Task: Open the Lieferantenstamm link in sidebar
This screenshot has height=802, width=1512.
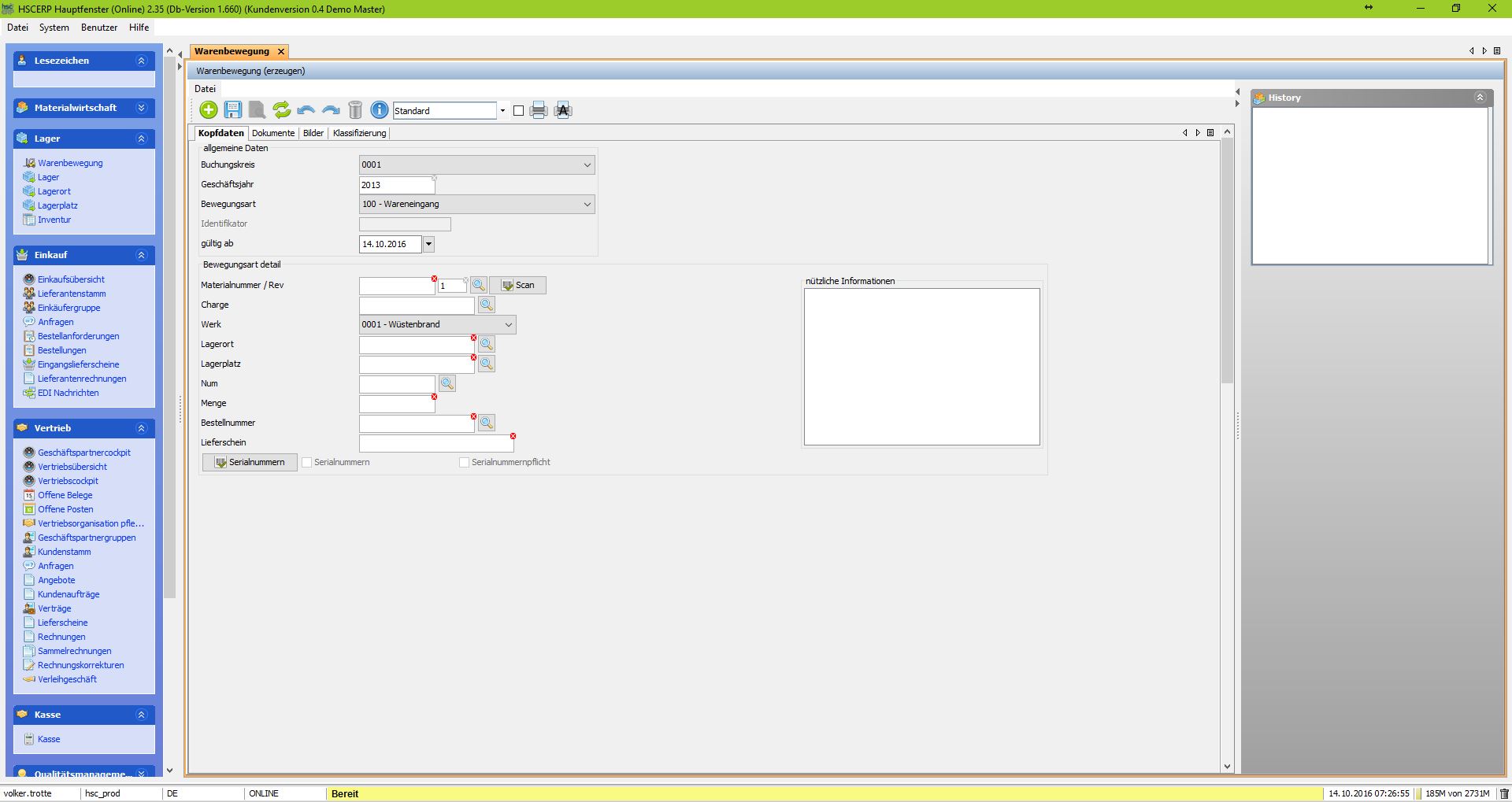Action: [x=72, y=294]
